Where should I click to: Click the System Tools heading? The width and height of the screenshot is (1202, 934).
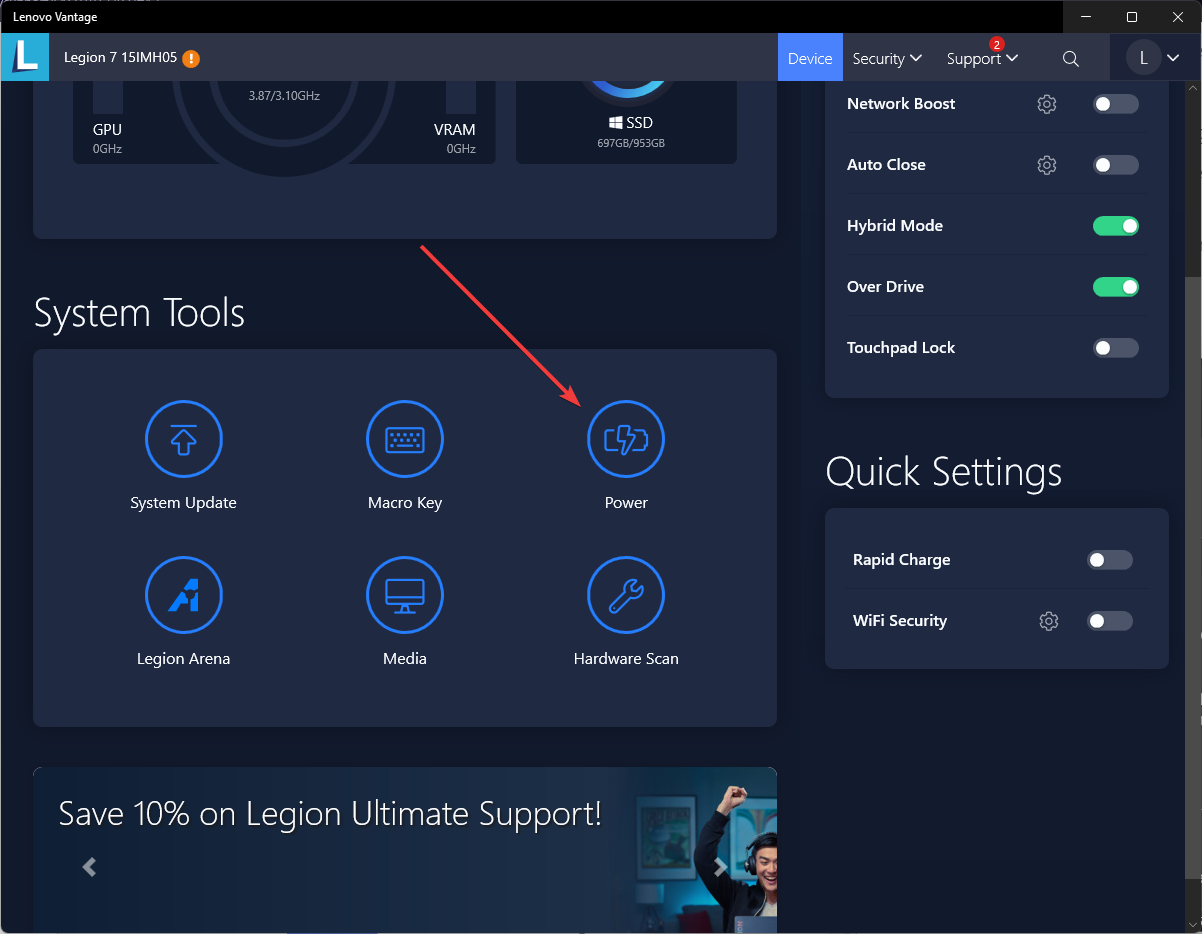pyautogui.click(x=139, y=313)
